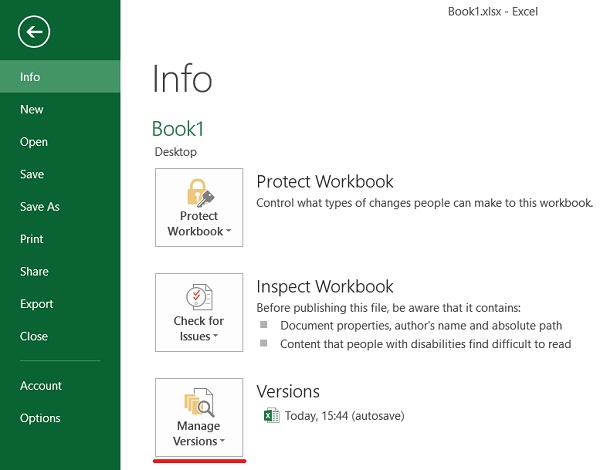Expand the Check for Issues dropdown button
This screenshot has width=600, height=470.
tap(199, 312)
